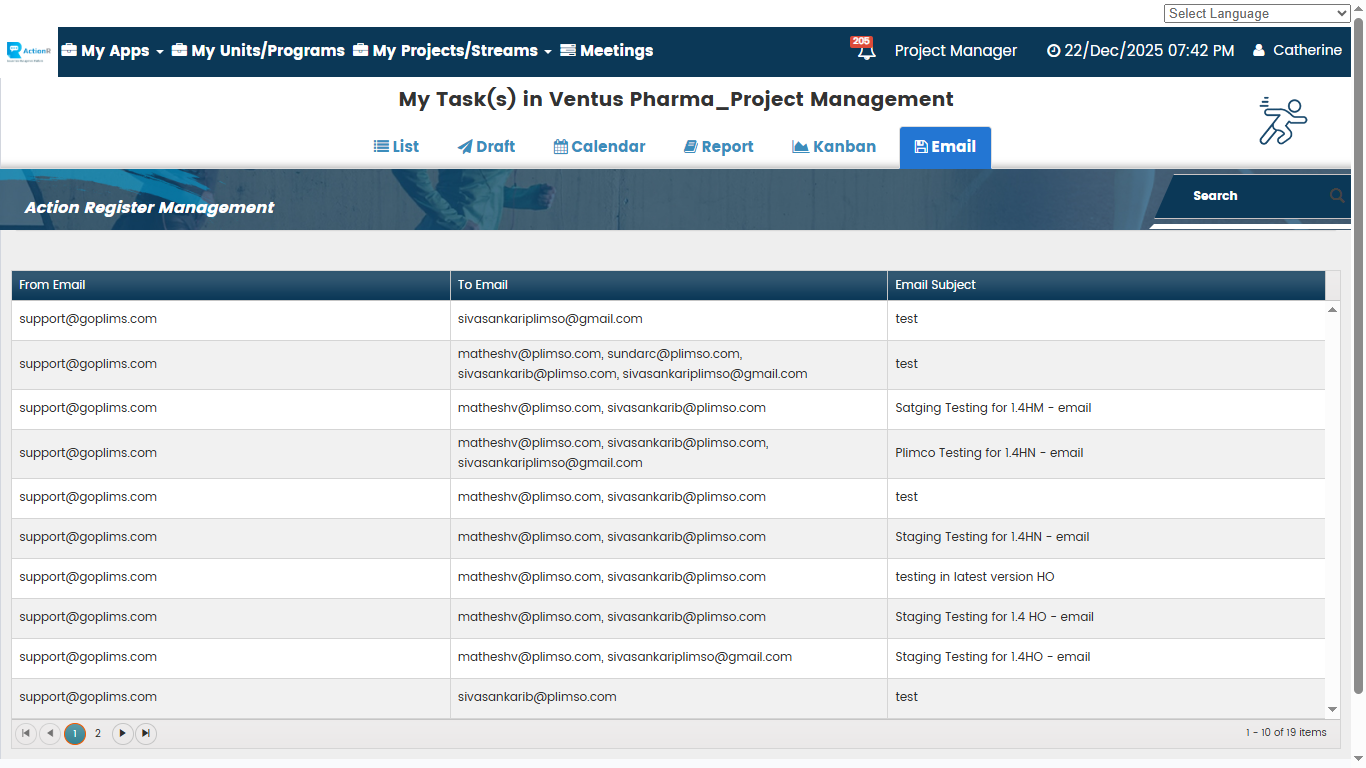
Task: Switch to the Calendar tab
Action: point(599,146)
